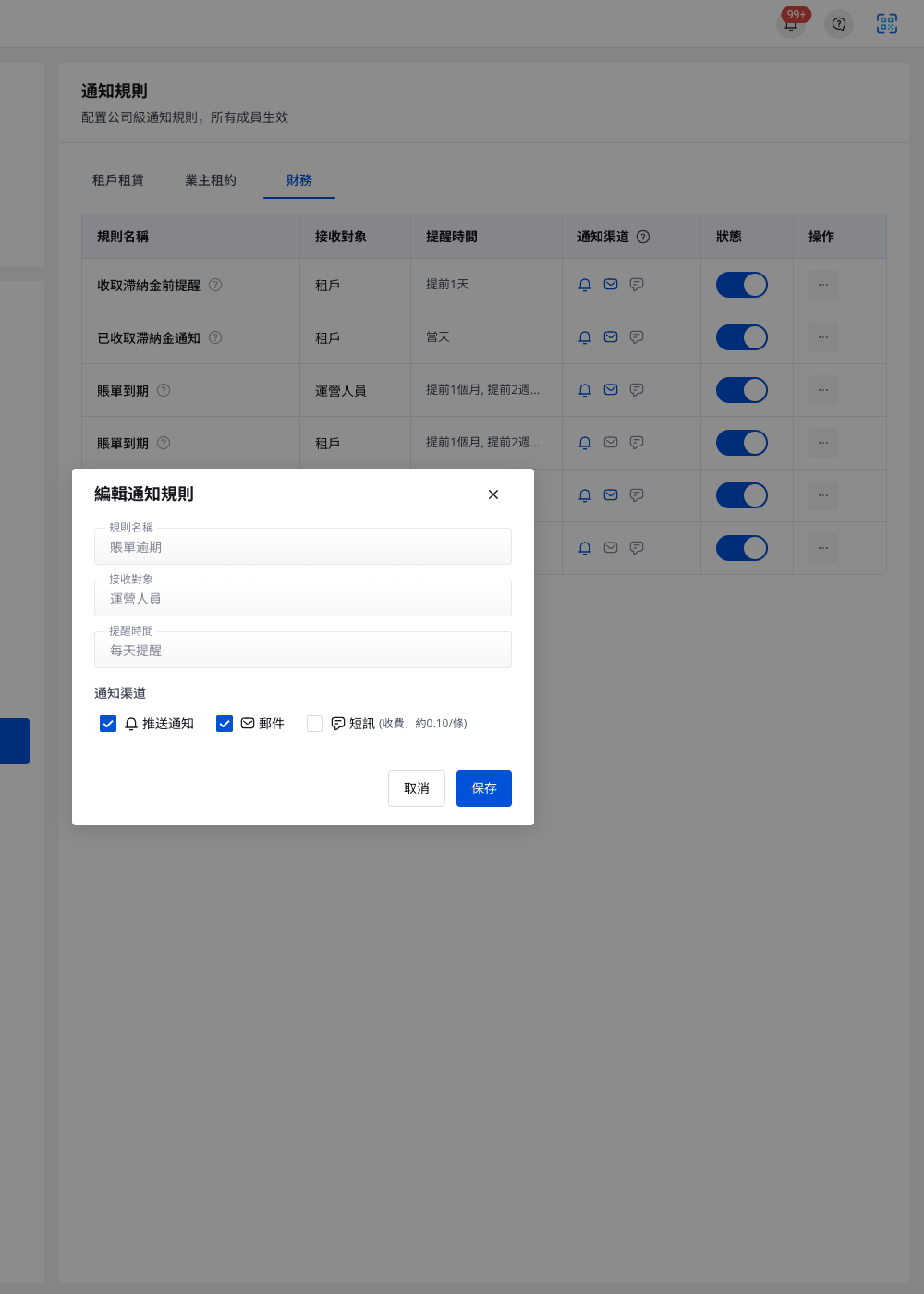This screenshot has height=1294, width=924.
Task: Open more actions for 賬單到期 租戶 row
Action: tap(823, 443)
